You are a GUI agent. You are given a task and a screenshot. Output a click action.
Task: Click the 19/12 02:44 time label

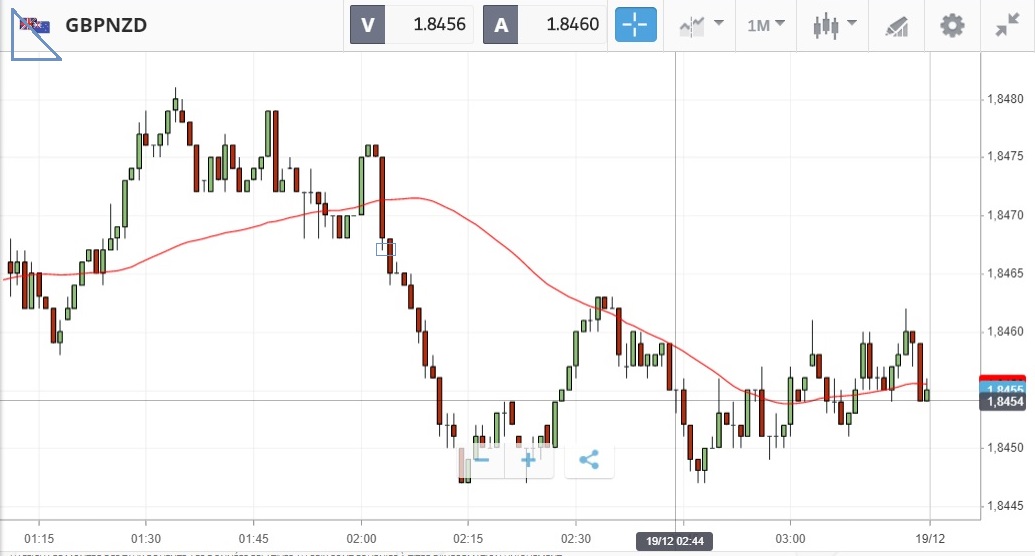coord(675,541)
